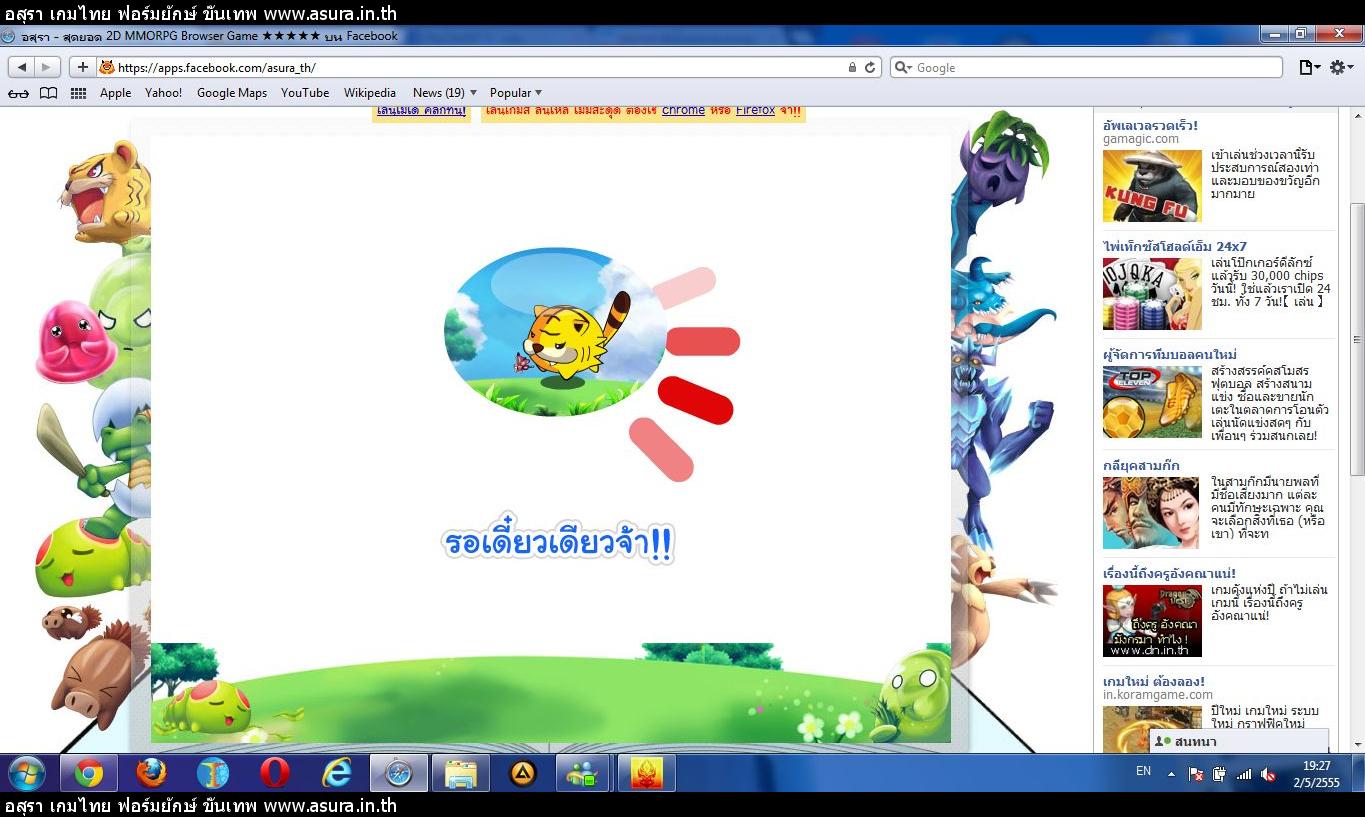This screenshot has width=1365, height=817.
Task: Expand the Popular bookmarks folder
Action: (x=516, y=93)
